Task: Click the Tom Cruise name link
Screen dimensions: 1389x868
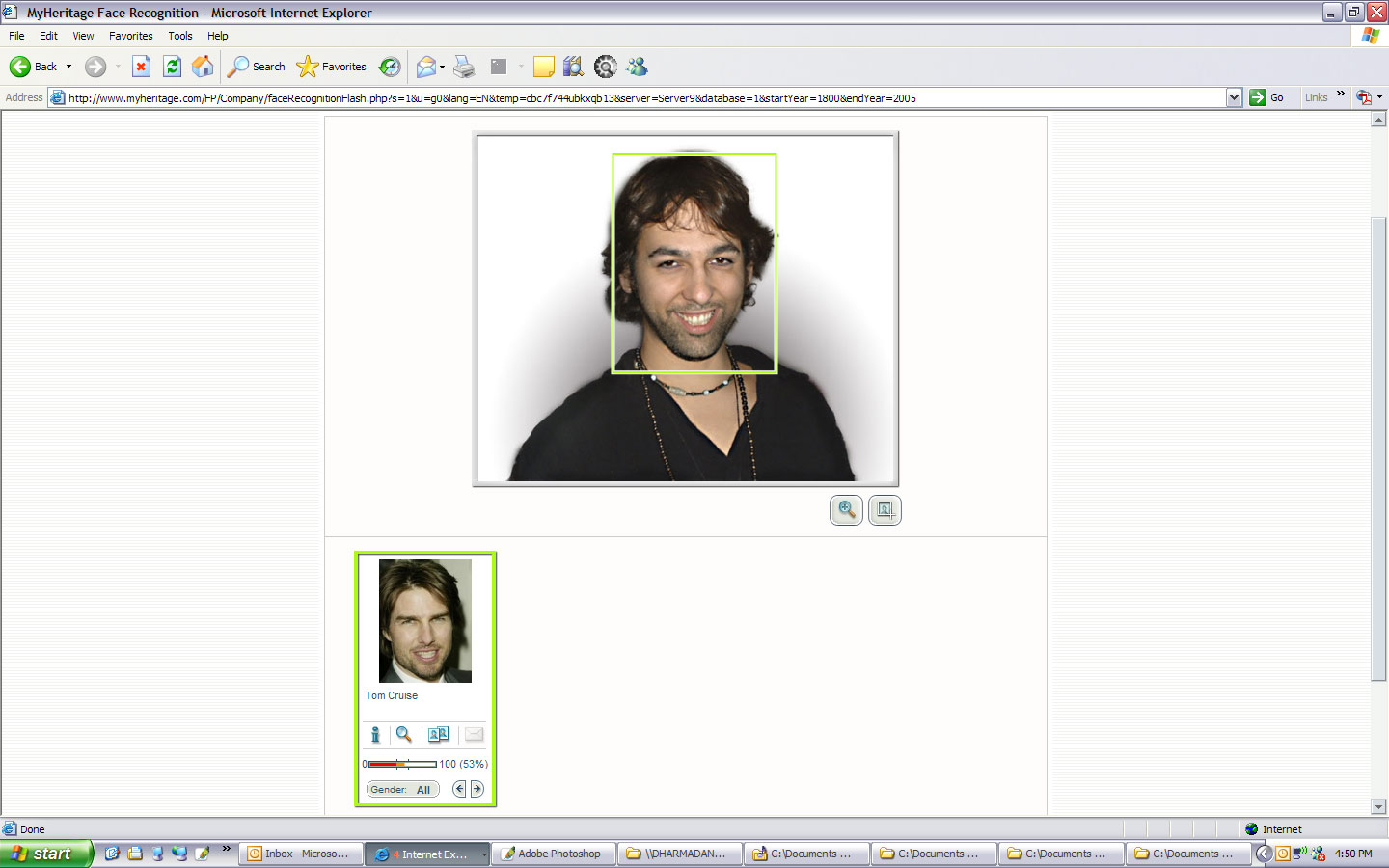Action: [x=392, y=695]
